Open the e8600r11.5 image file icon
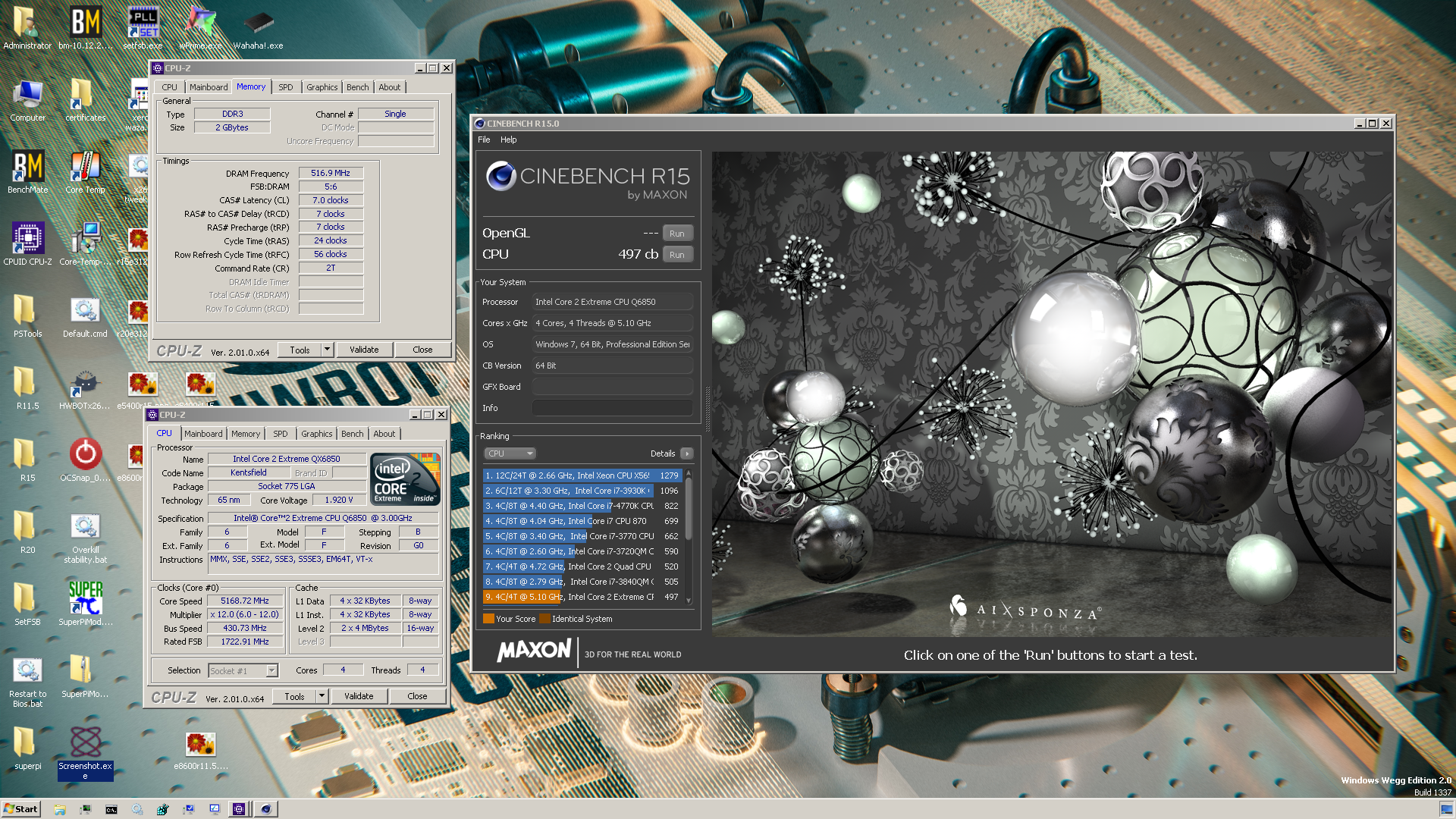The image size is (1456, 819). click(x=200, y=751)
